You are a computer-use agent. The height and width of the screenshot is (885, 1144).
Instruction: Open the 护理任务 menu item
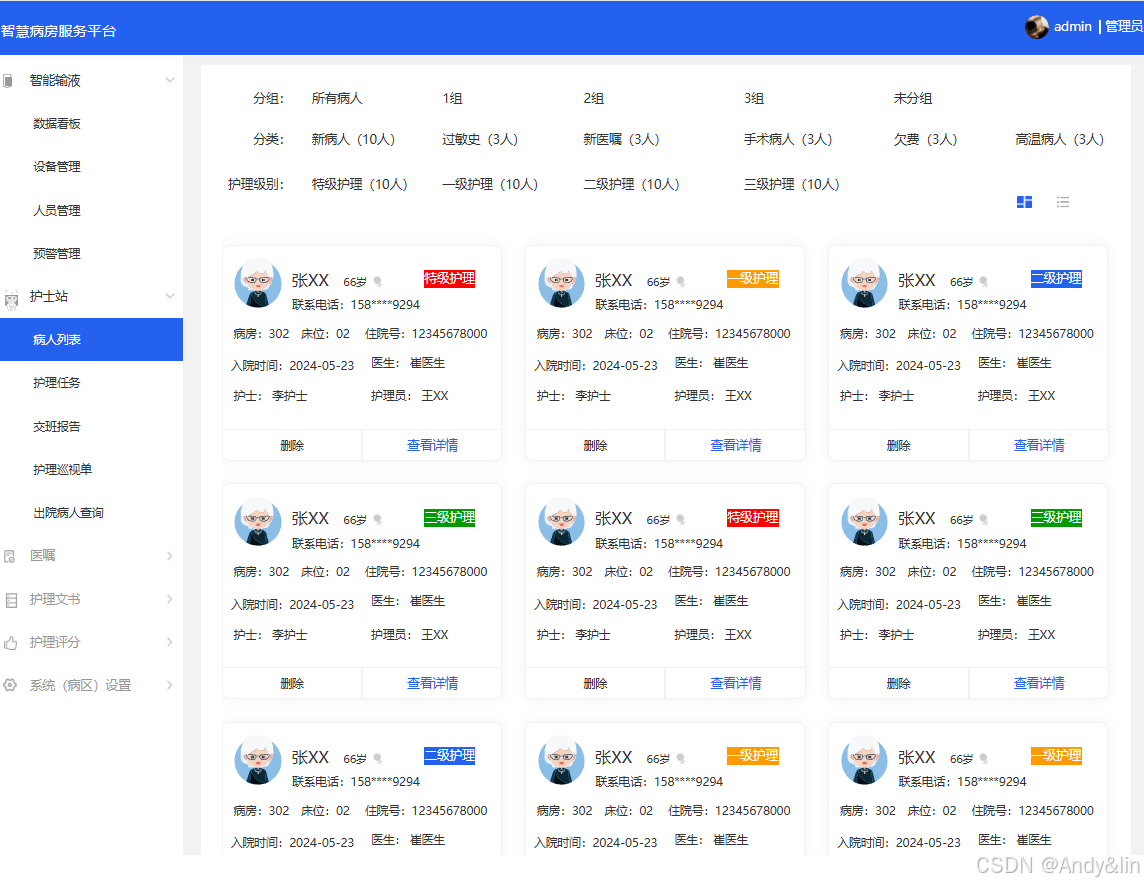tap(57, 382)
